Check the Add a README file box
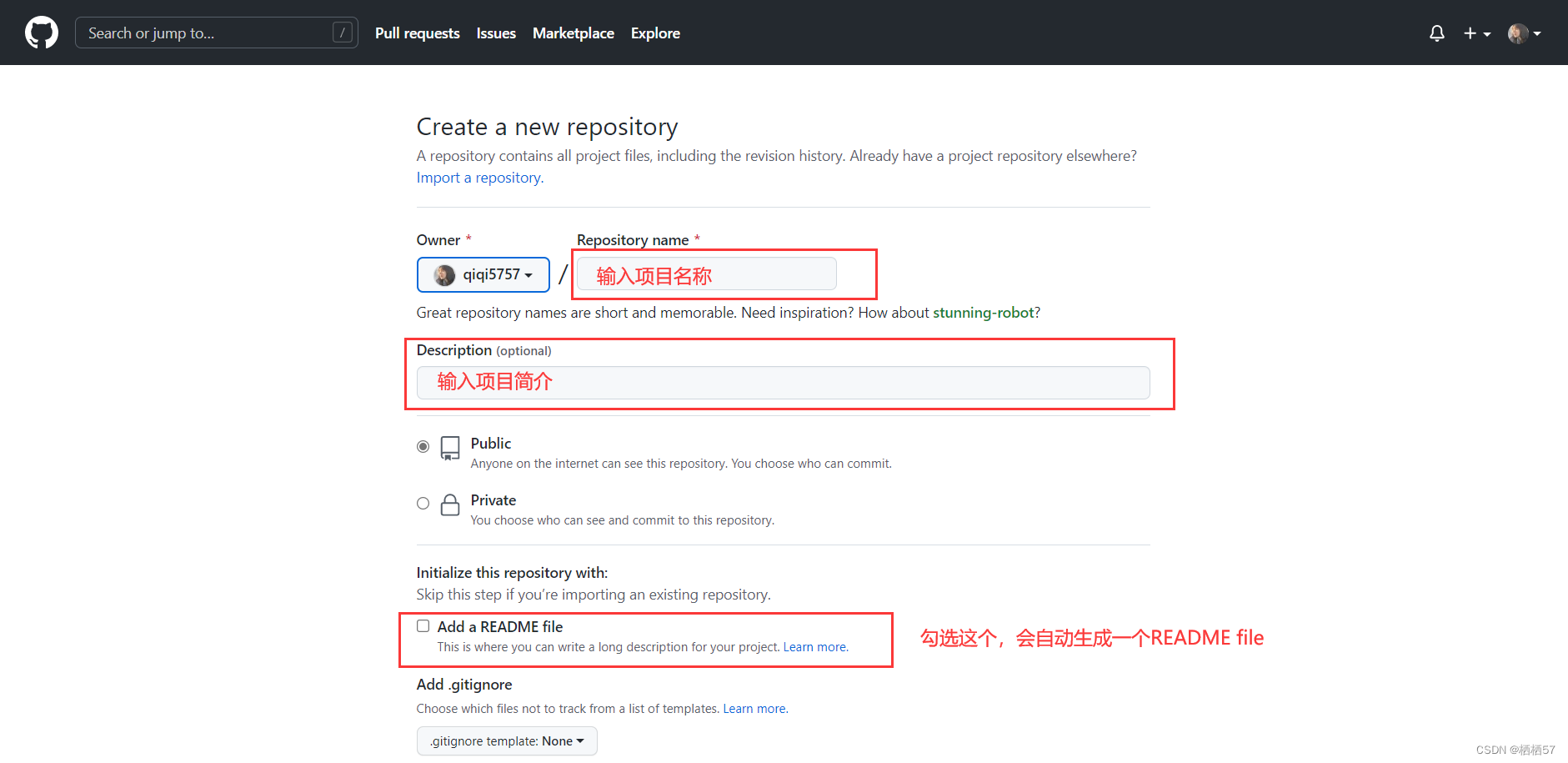The image size is (1568, 763). [423, 626]
